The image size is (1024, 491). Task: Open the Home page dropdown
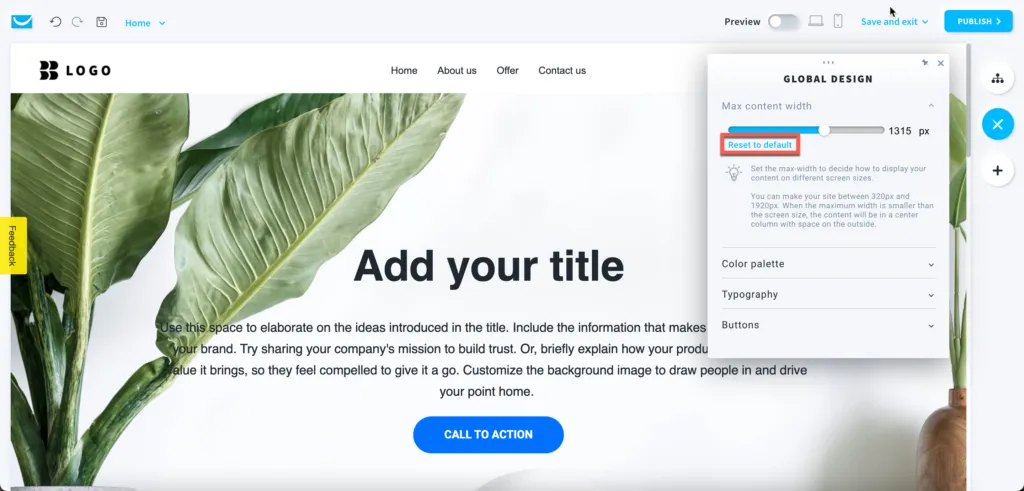[x=145, y=23]
